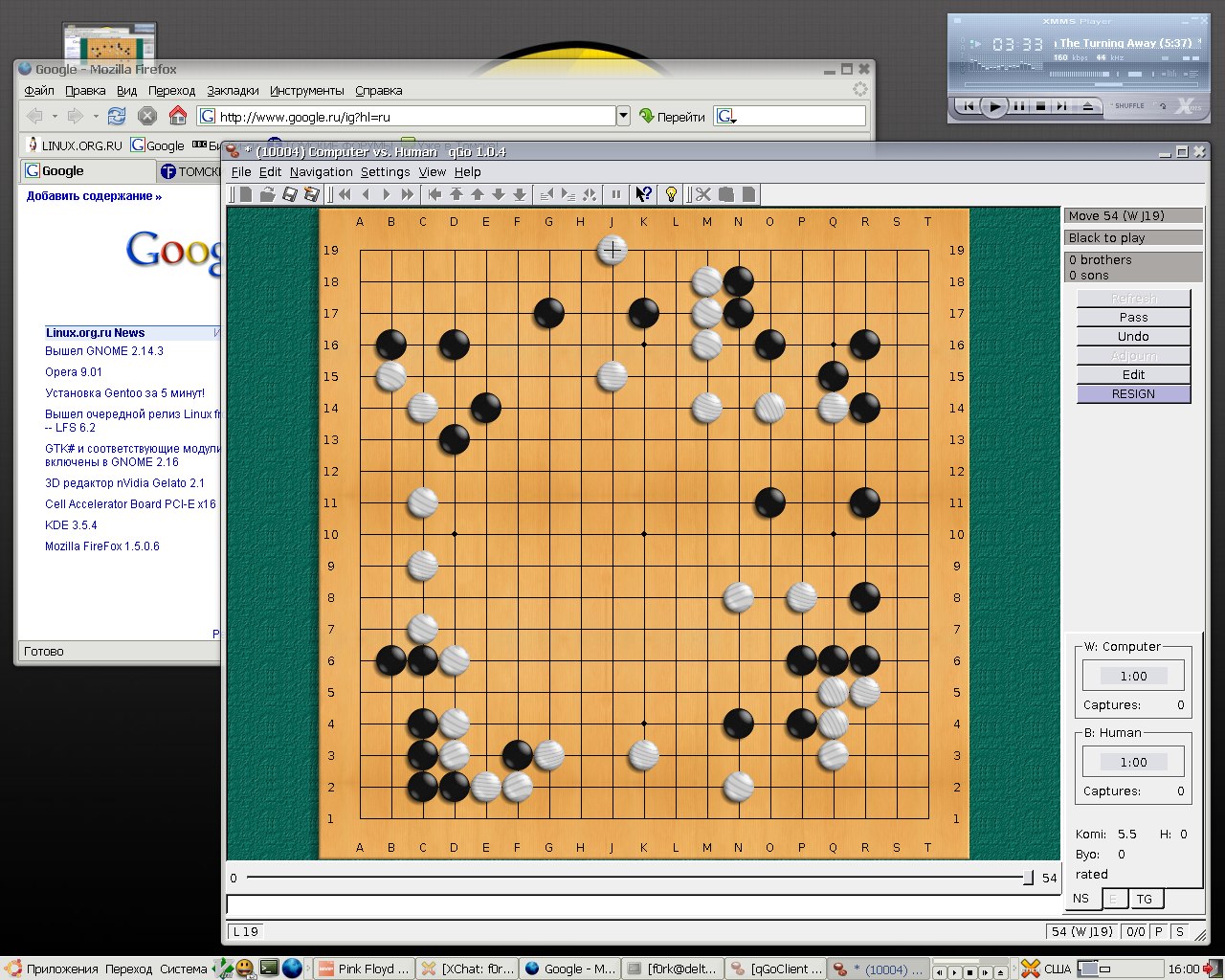
Task: Open search engine dropdown in Firefox
Action: [x=726, y=117]
